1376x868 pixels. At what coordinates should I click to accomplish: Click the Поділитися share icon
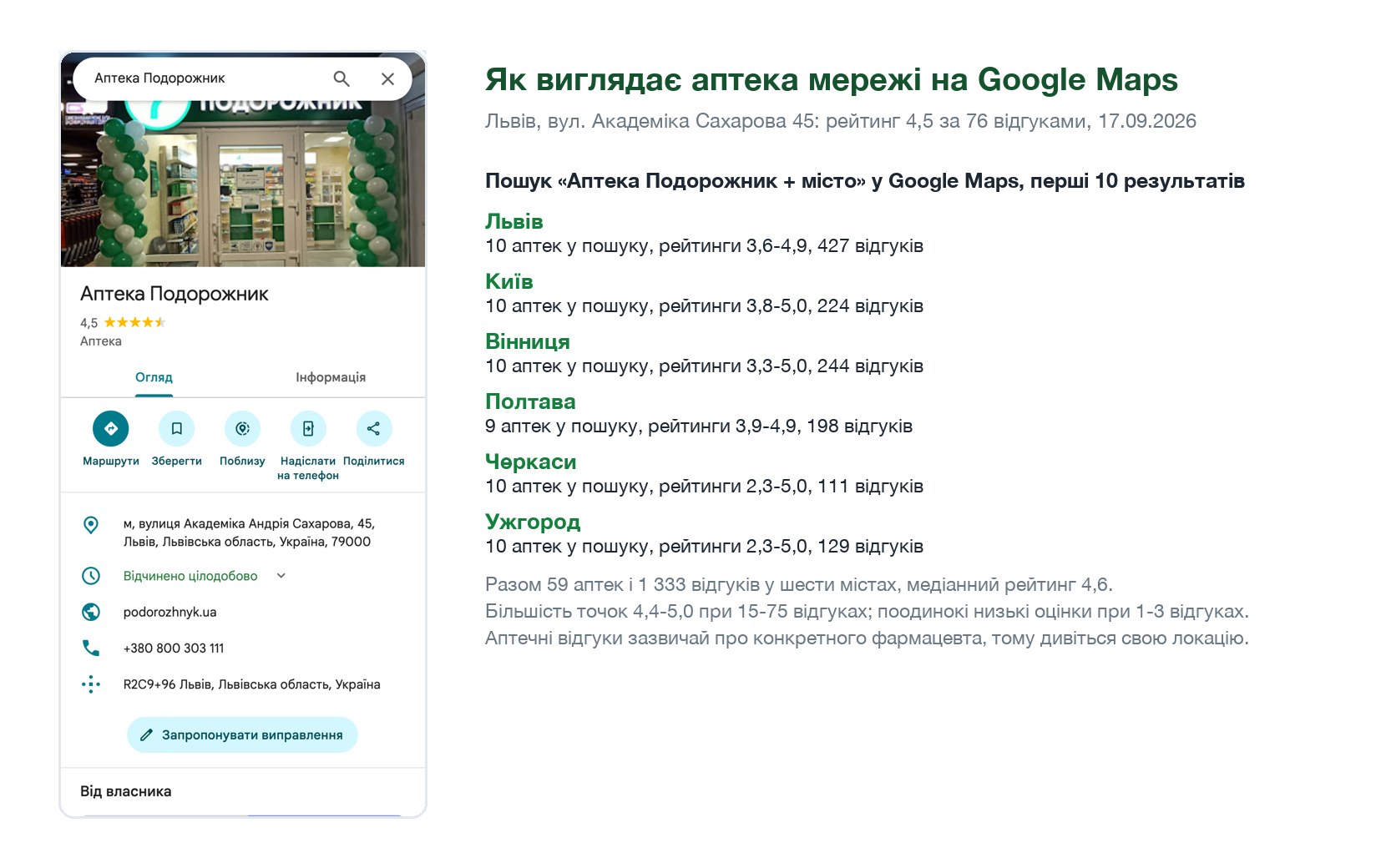373,429
